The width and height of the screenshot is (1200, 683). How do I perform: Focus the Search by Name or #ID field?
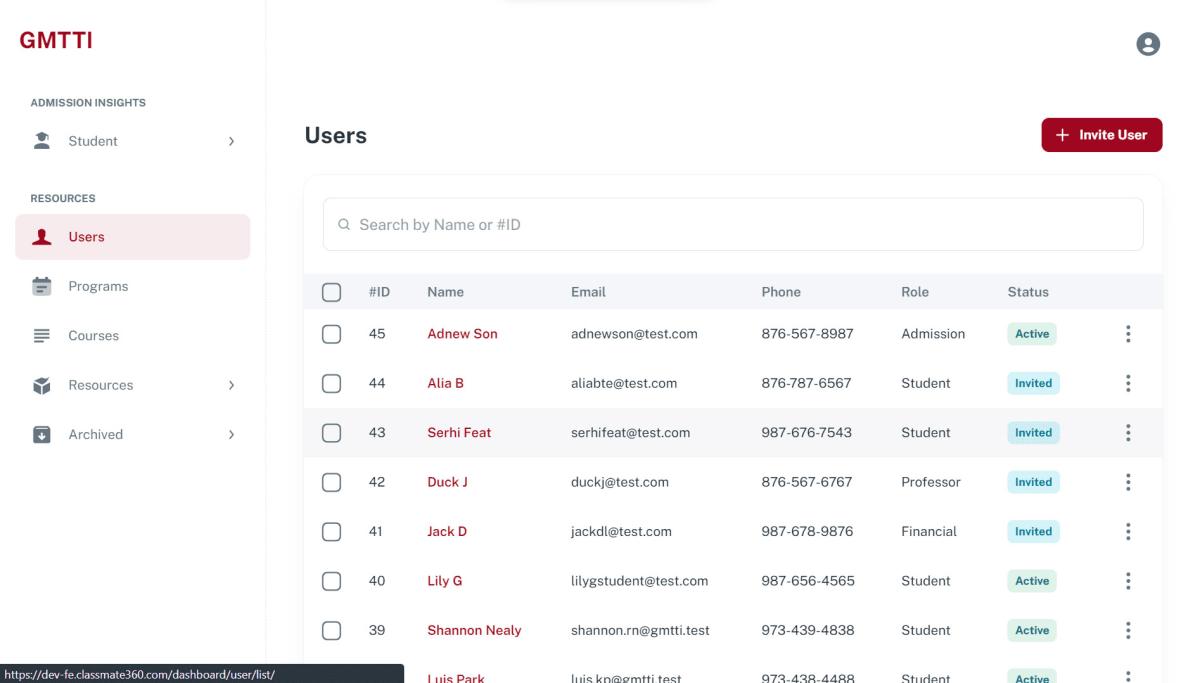732,225
